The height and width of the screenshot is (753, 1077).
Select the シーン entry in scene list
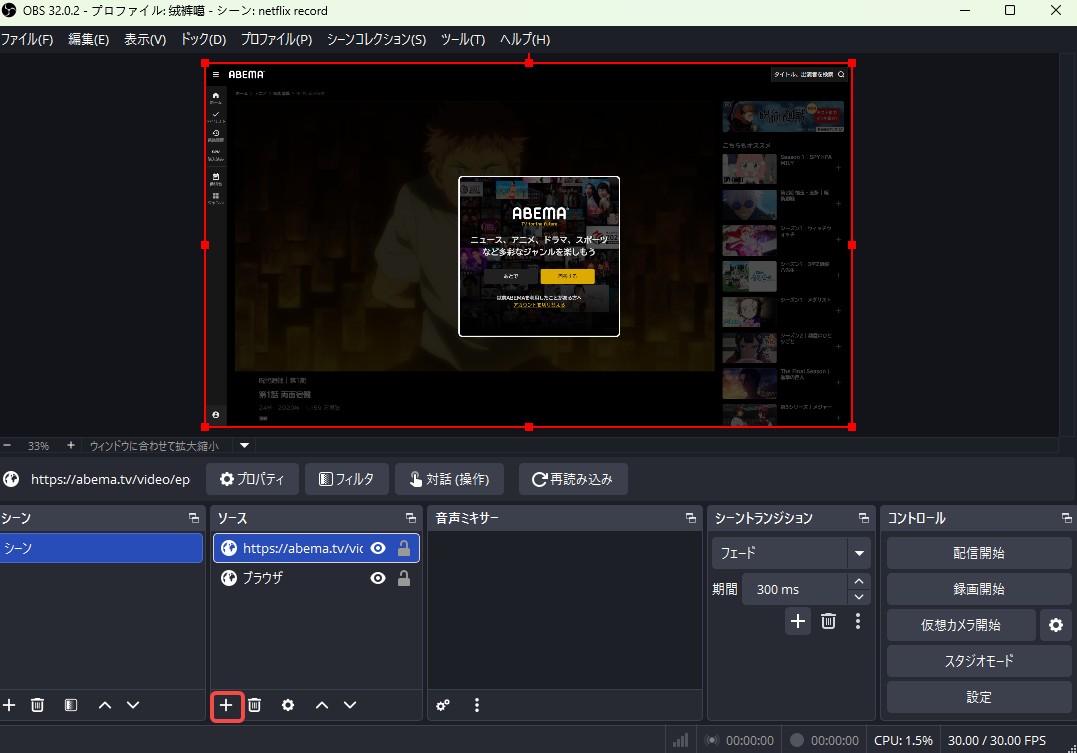click(100, 548)
